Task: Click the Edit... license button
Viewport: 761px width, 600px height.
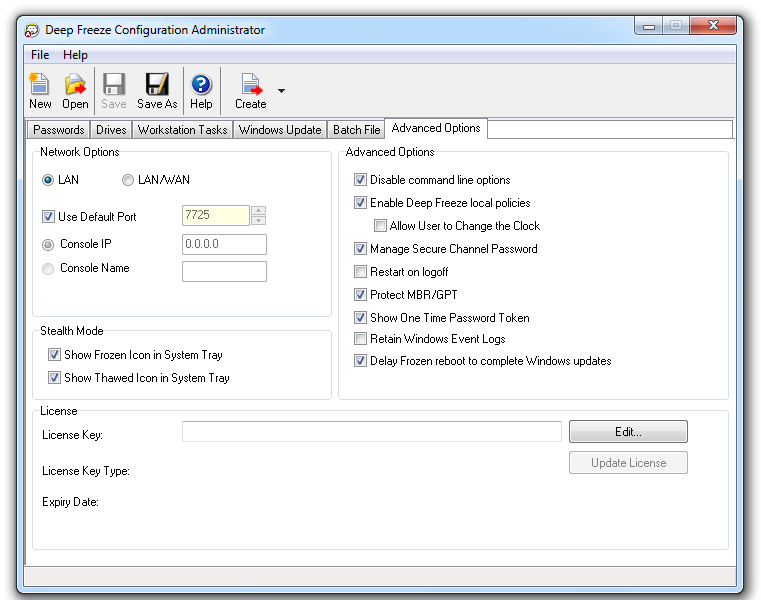Action: click(628, 432)
